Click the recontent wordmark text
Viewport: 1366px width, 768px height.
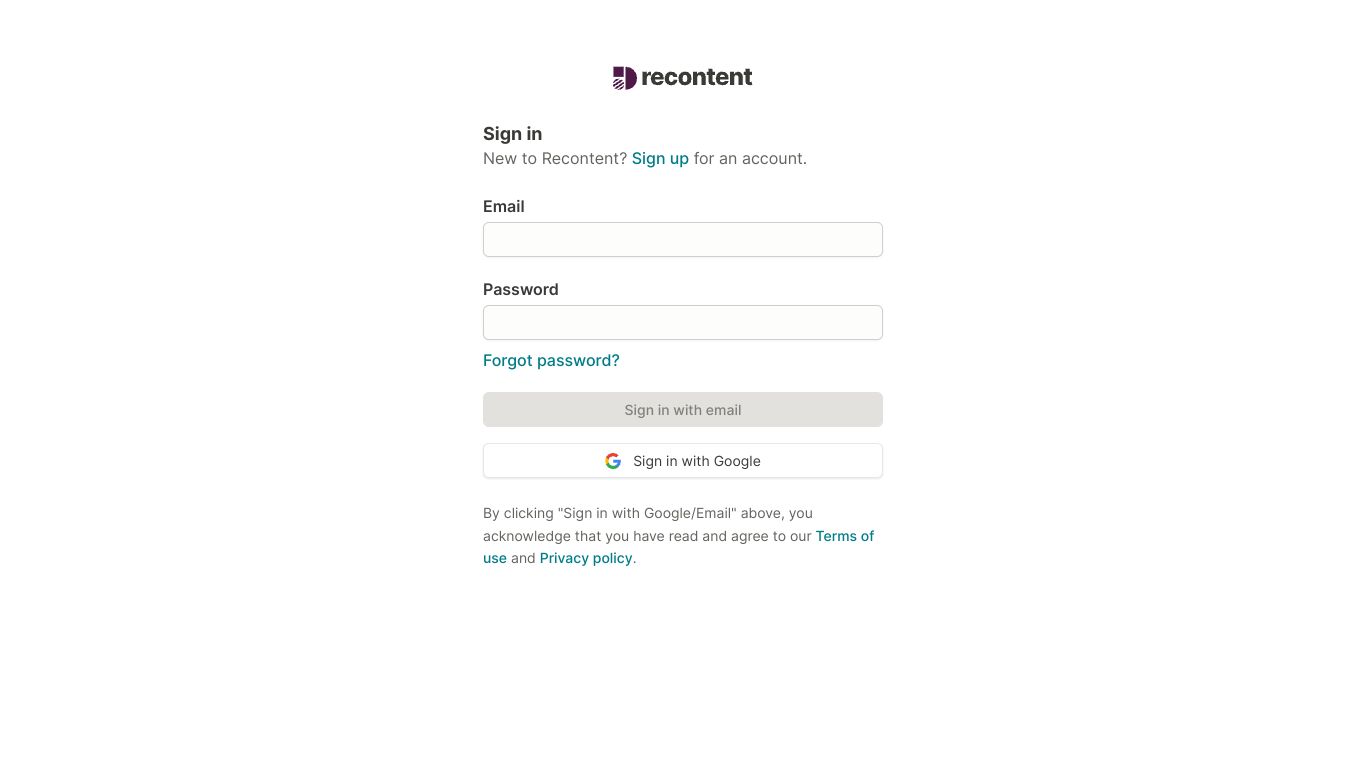(696, 78)
